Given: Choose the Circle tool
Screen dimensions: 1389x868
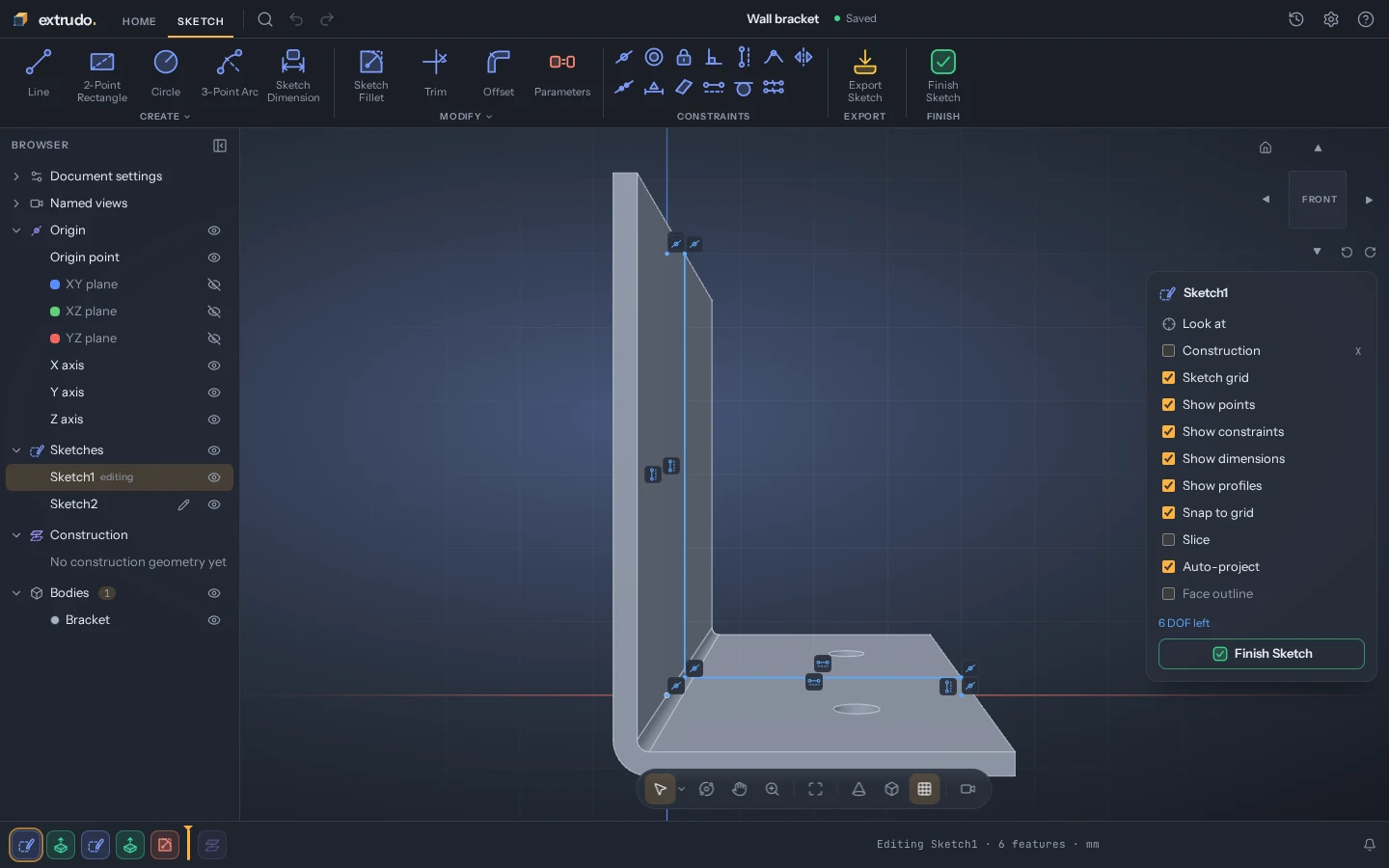Looking at the screenshot, I should (x=166, y=73).
